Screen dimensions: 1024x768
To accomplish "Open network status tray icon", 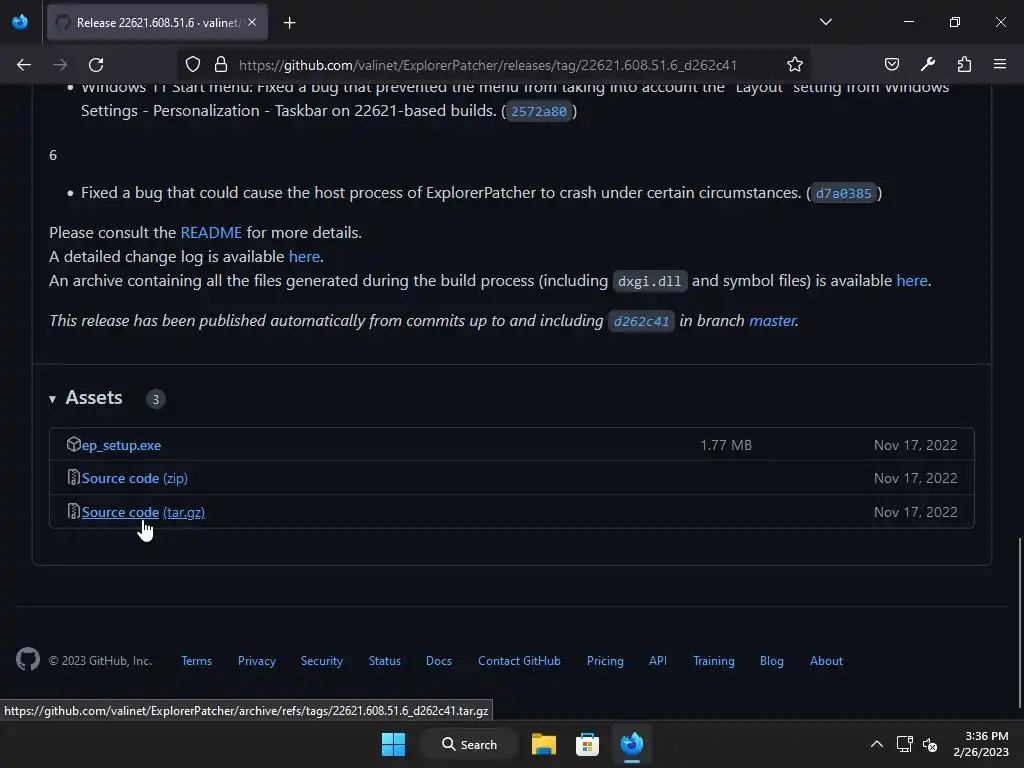I will pos(904,744).
